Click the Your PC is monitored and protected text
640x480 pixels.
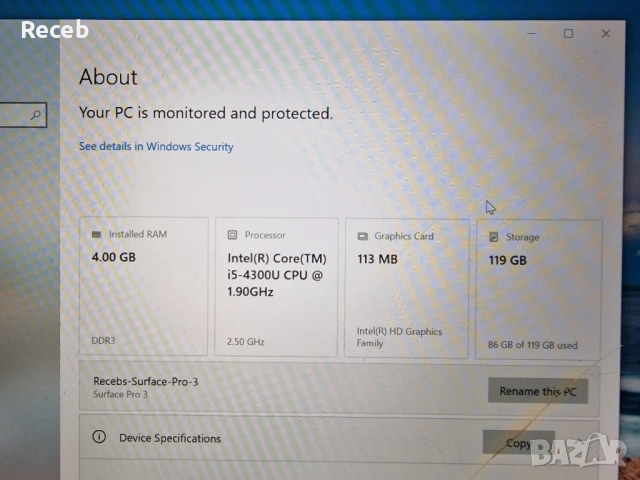tap(206, 113)
